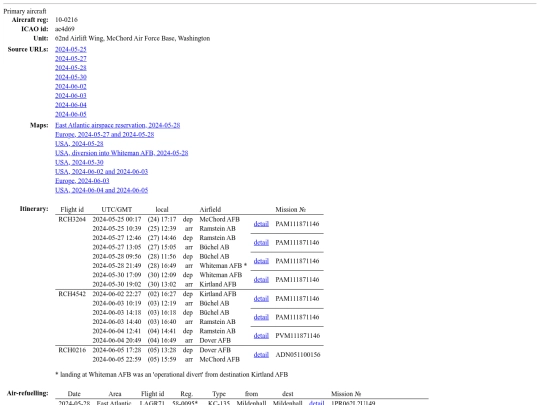The height and width of the screenshot is (405, 540).
Task: Open the USA, 2024-05-30 map link
Action: point(79,163)
